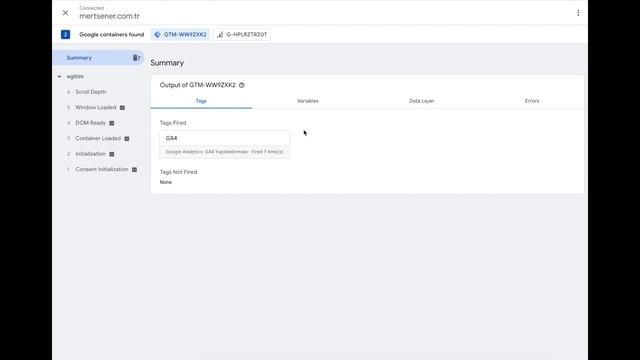Select the GTM-WW9ZXK2 container chip
This screenshot has height=360, width=640.
[x=180, y=35]
